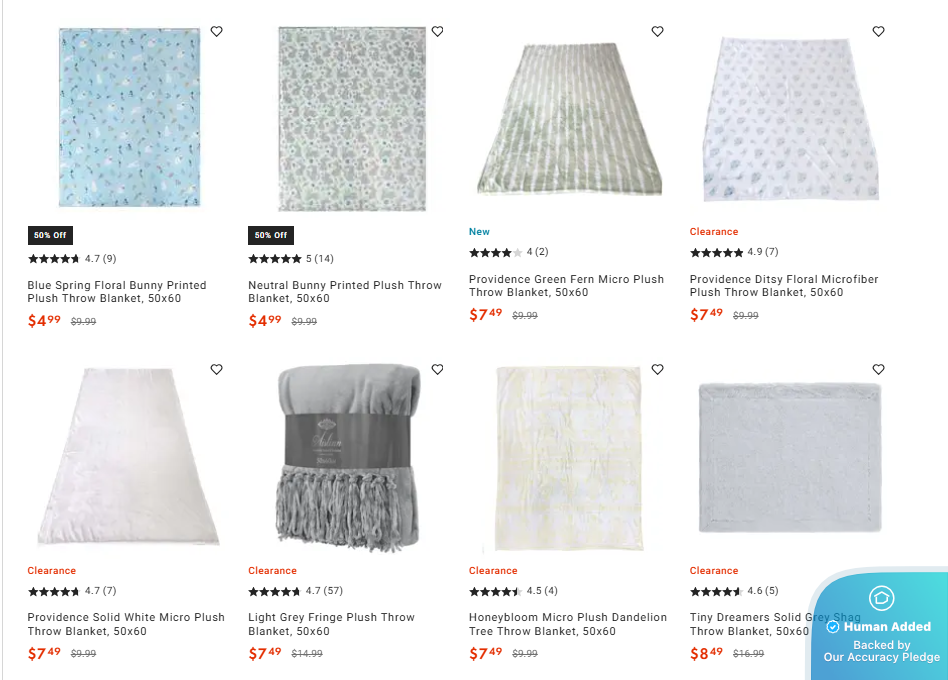Open the Blue Spring Floral Bunny blanket product page
This screenshot has height=680, width=948.
click(115, 291)
